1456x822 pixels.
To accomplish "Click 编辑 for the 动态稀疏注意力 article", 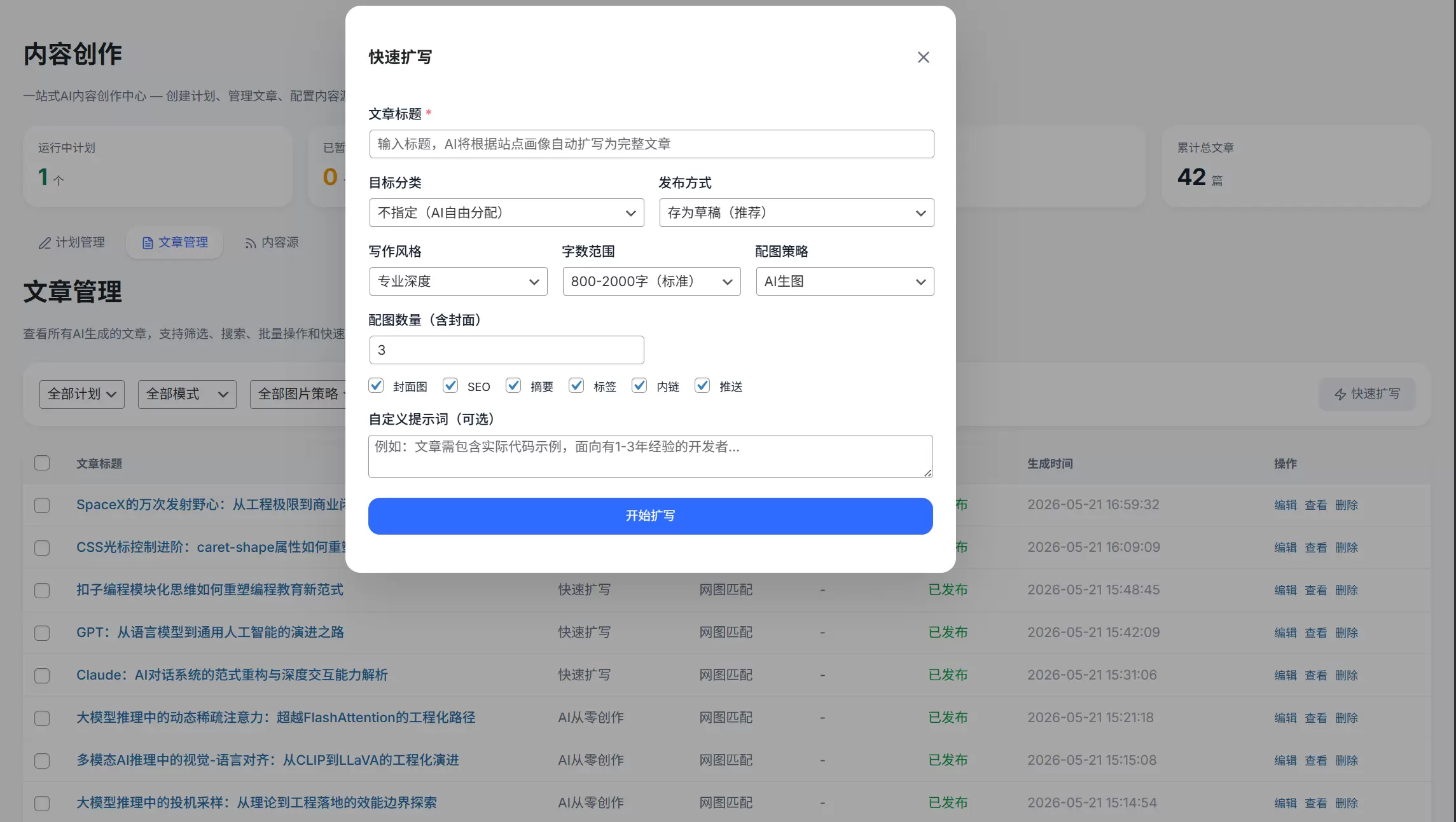I will [1286, 718].
